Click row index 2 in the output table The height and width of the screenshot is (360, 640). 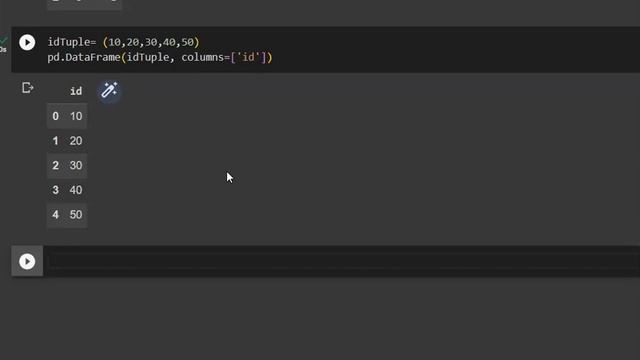click(56, 165)
